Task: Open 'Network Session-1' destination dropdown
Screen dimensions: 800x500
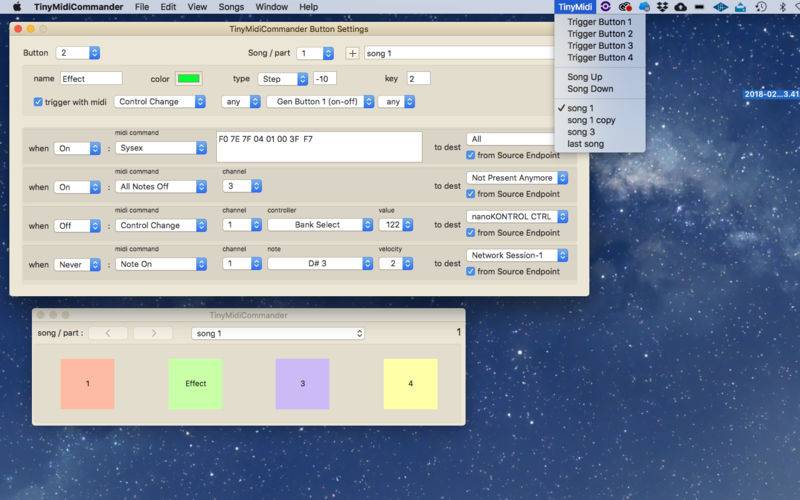Action: (517, 255)
